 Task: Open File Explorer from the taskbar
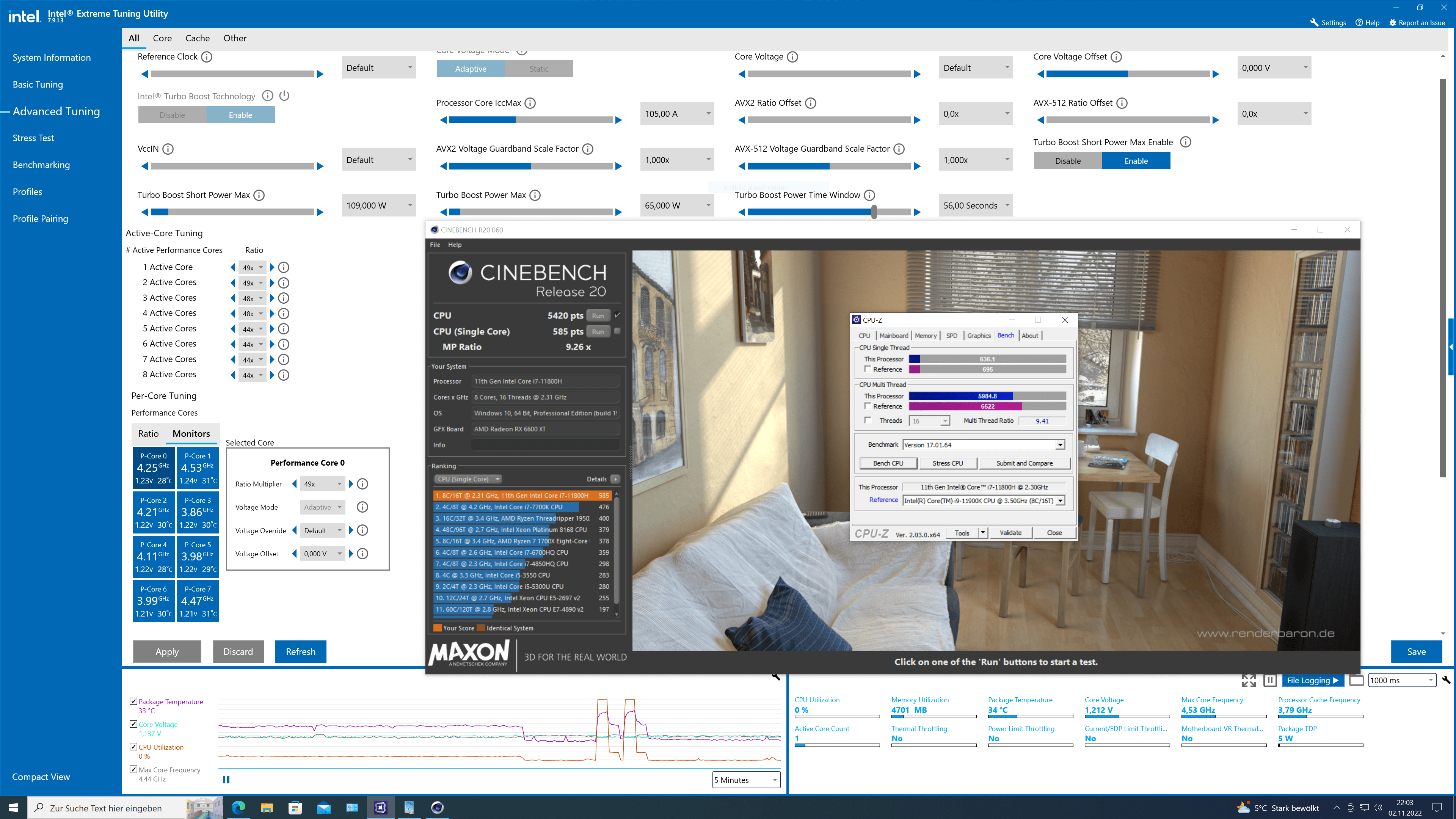[x=267, y=807]
